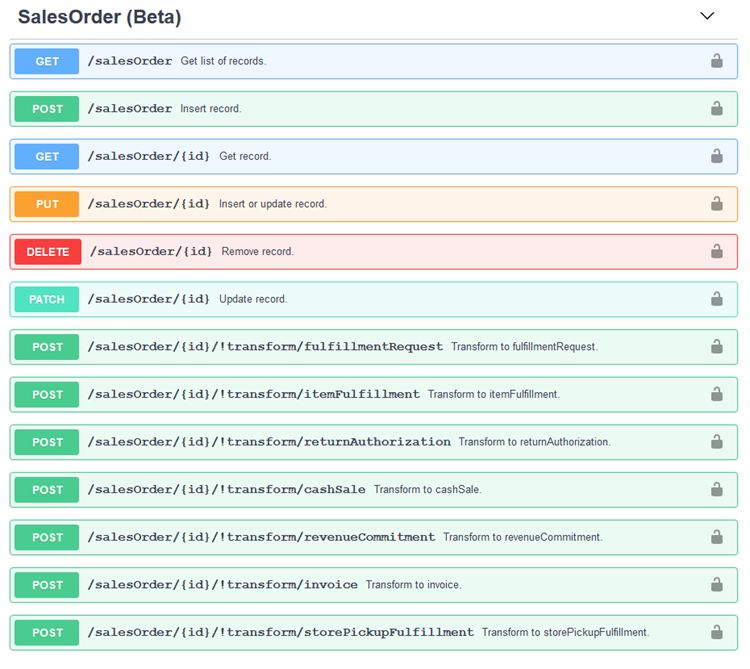Click lock icon on storePickupFulfillment transform row
Image resolution: width=750 pixels, height=669 pixels.
717,632
